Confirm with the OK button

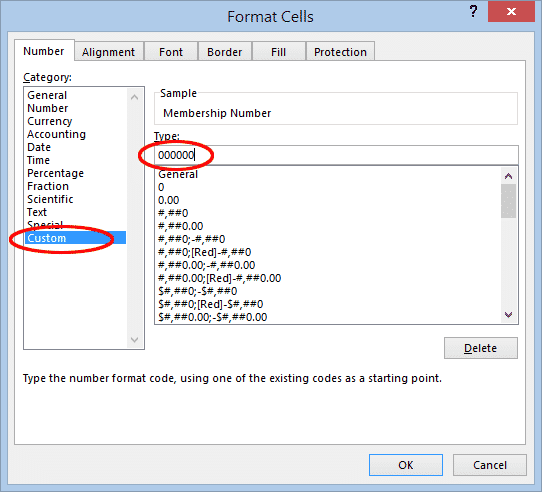pos(406,465)
